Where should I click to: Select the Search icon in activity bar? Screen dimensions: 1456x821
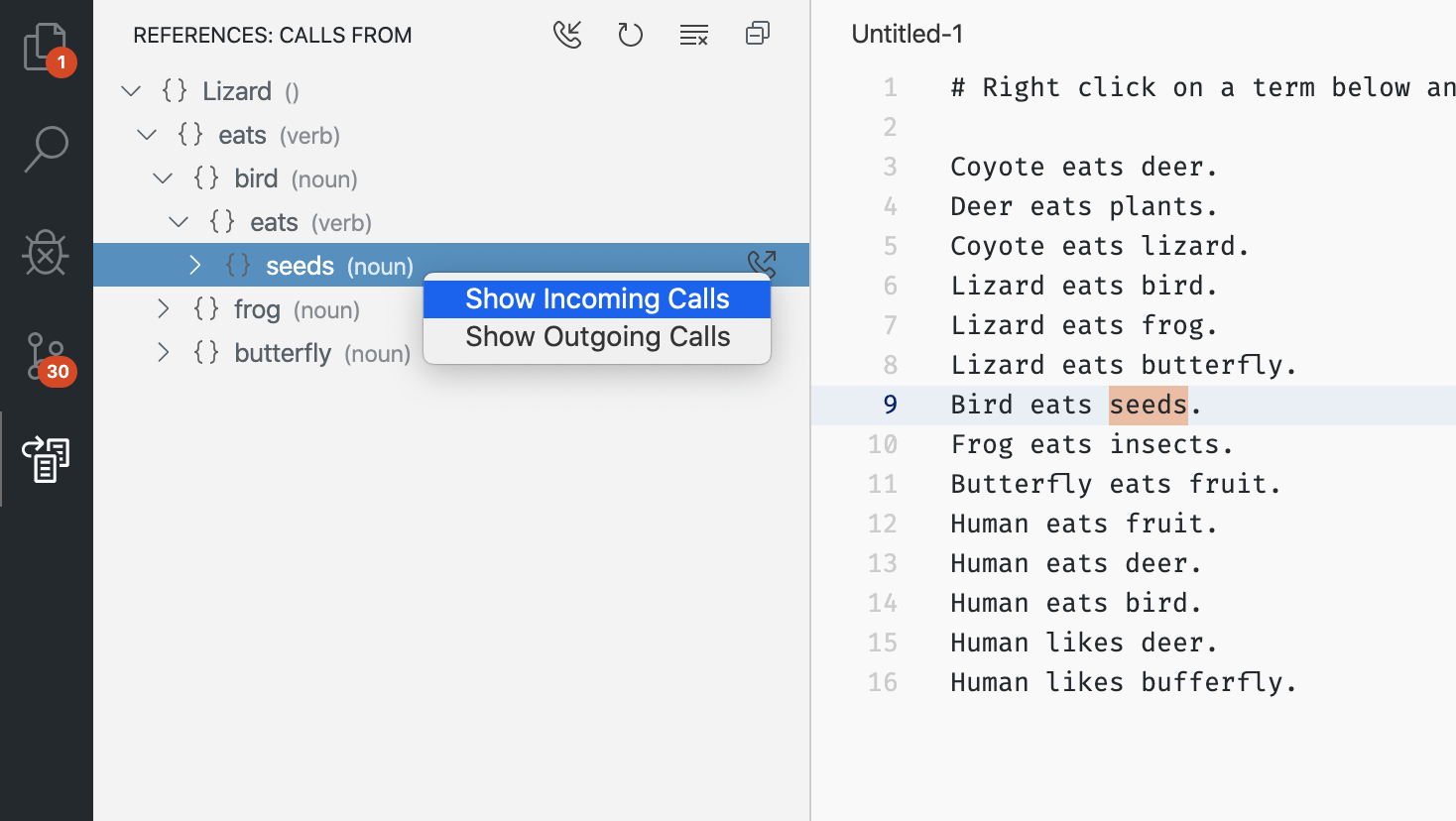pos(47,149)
